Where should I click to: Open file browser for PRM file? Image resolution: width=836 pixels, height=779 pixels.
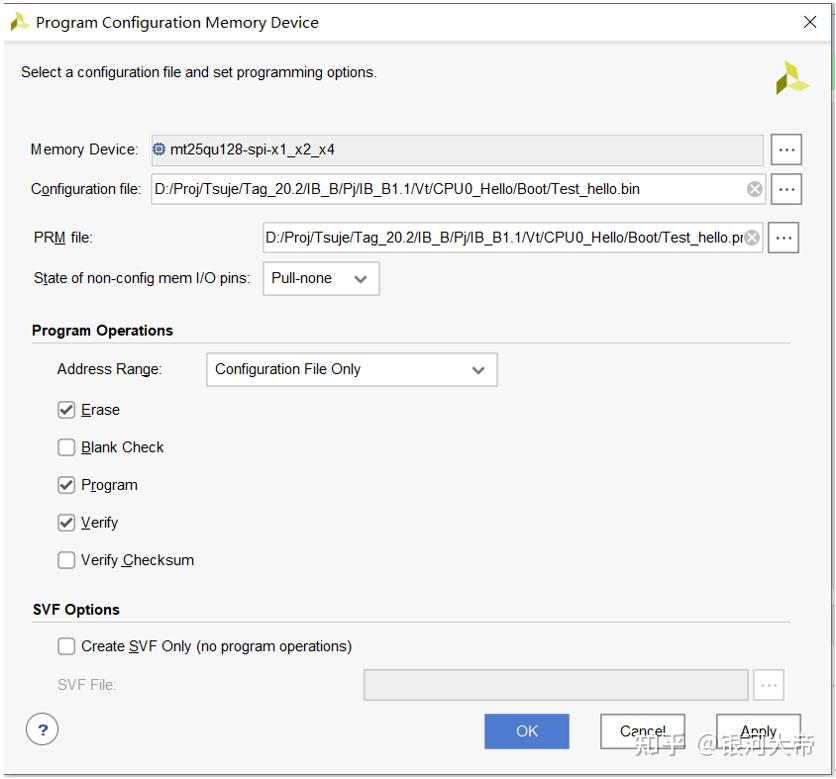click(783, 238)
